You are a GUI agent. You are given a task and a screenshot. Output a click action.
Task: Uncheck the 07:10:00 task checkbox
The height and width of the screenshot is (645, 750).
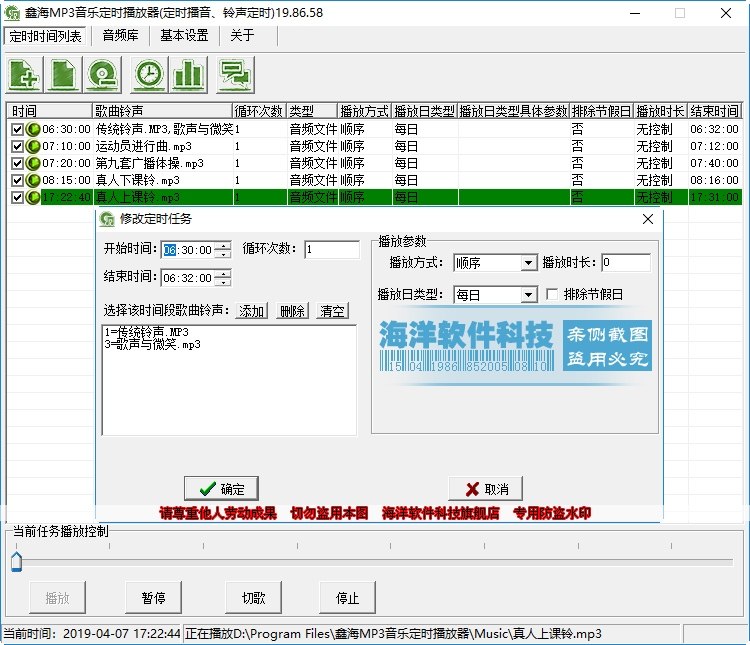coord(17,146)
